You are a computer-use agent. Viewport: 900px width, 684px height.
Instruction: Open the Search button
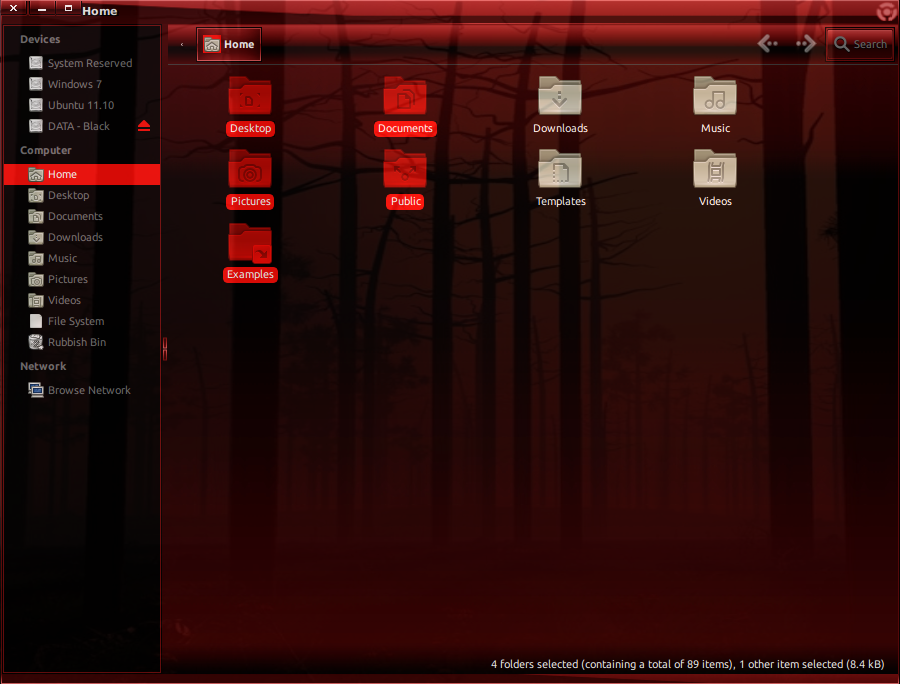pyautogui.click(x=860, y=44)
